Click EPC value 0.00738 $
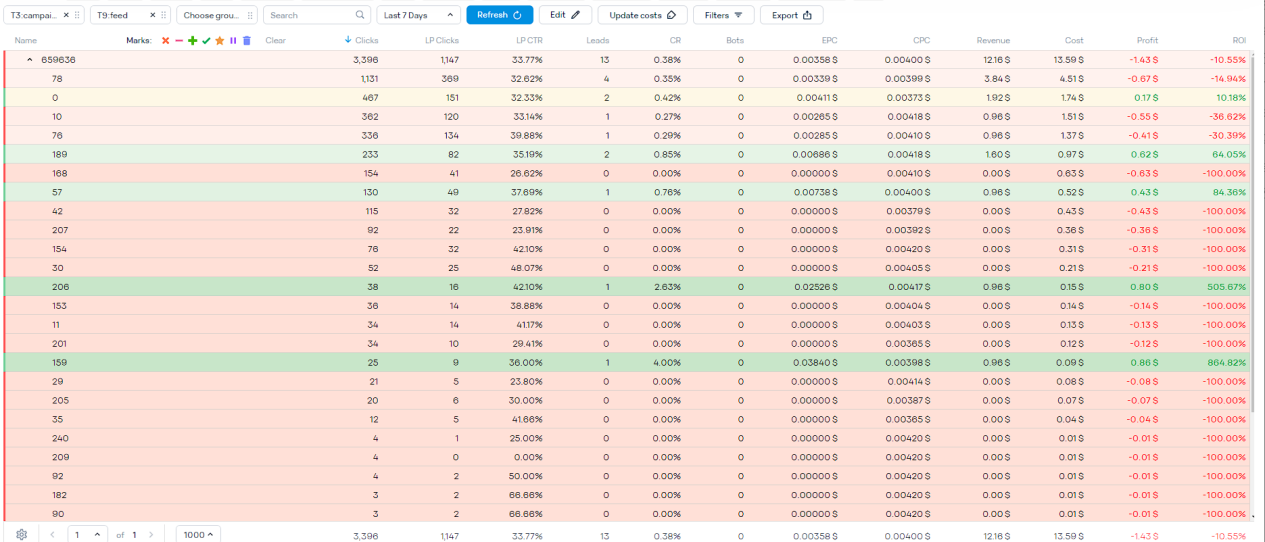This screenshot has width=1265, height=542. (814, 192)
